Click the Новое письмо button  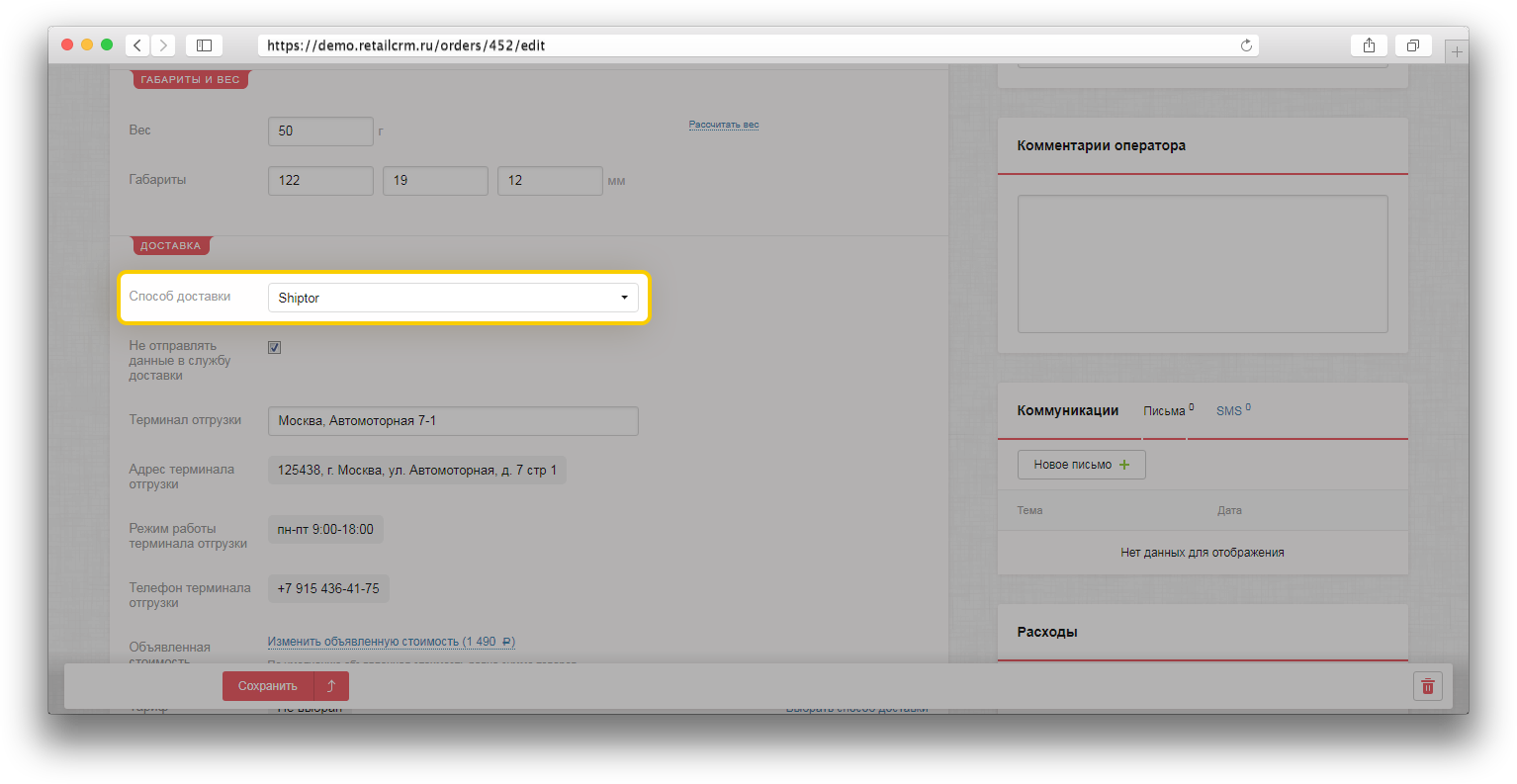[1081, 465]
